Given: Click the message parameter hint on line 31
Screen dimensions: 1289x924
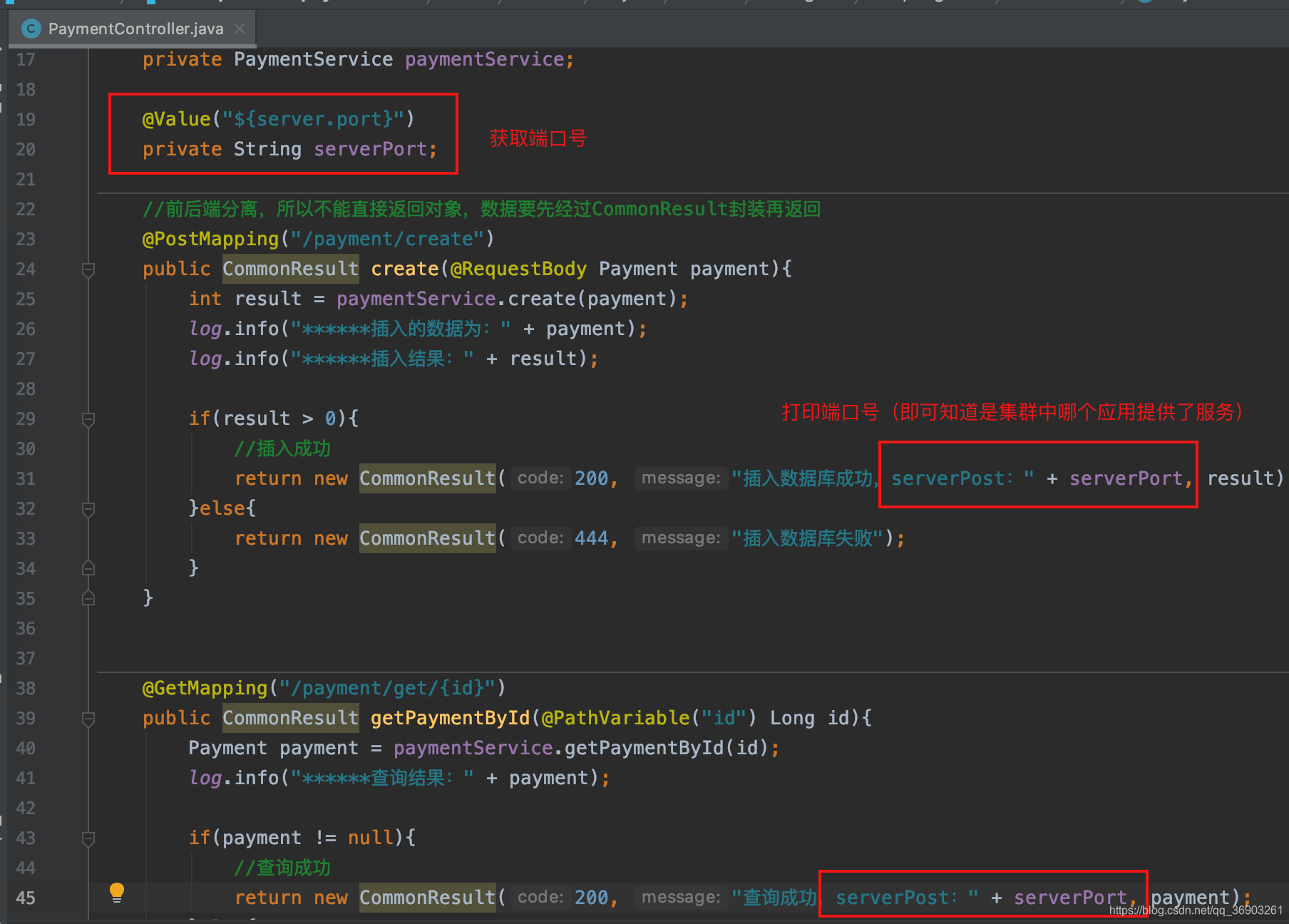Looking at the screenshot, I should click(x=681, y=478).
